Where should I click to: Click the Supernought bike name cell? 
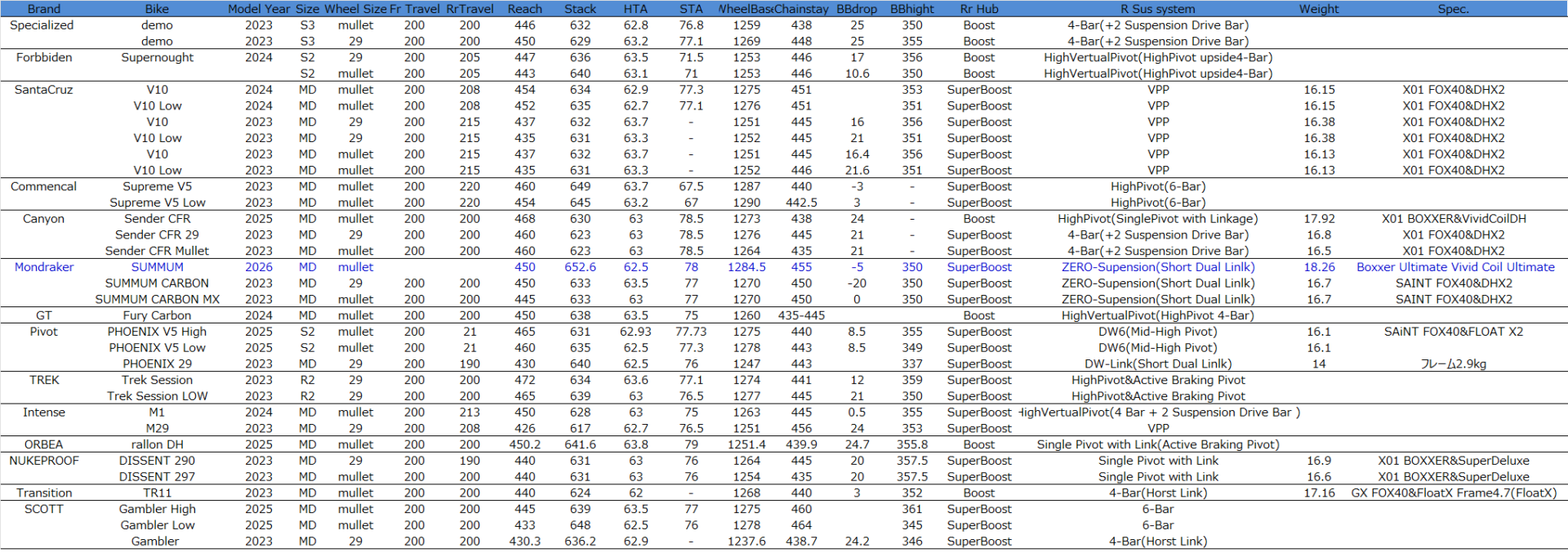(x=157, y=57)
